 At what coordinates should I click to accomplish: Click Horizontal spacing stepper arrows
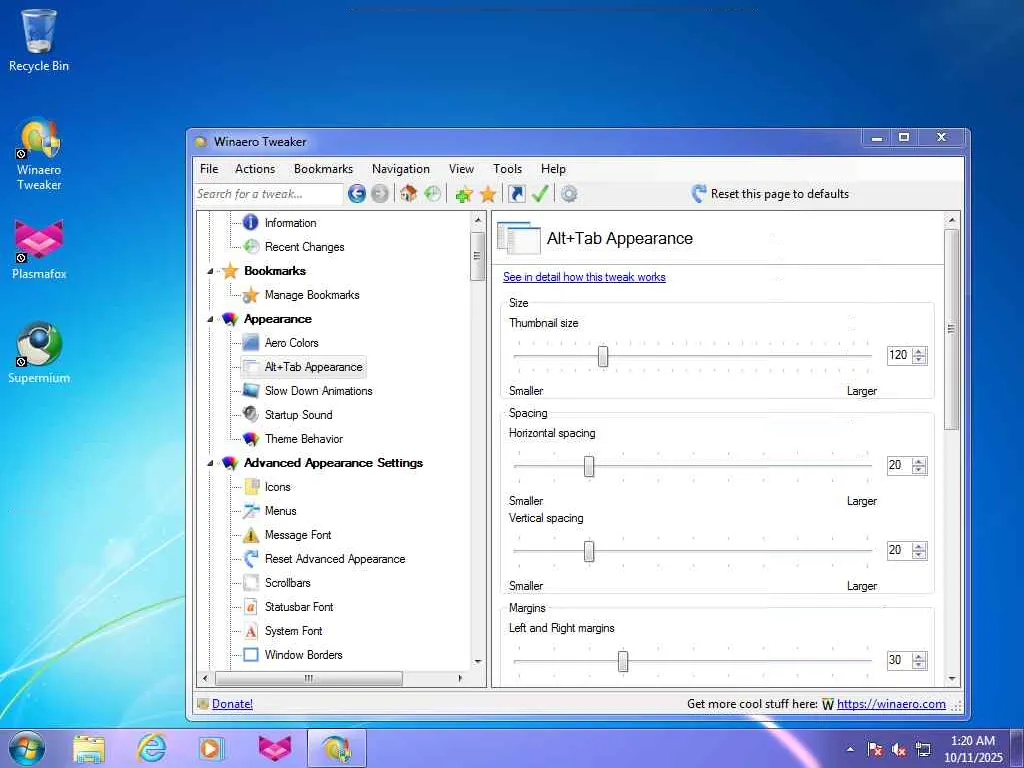tap(920, 466)
